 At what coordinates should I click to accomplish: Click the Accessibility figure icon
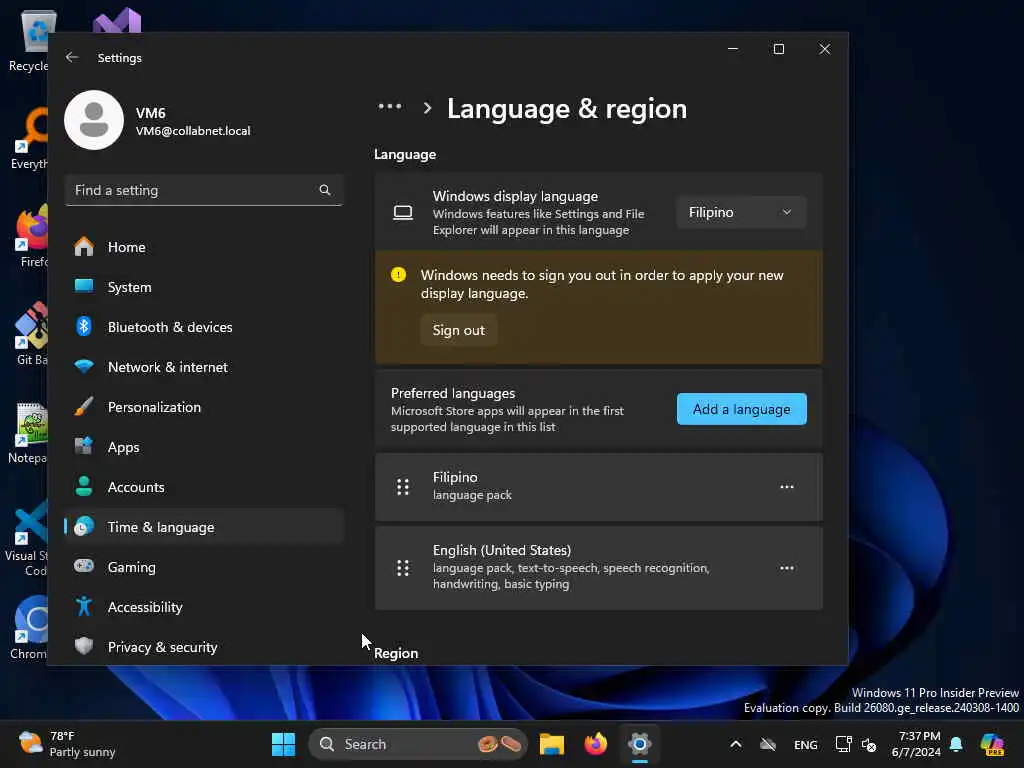pyautogui.click(x=84, y=606)
